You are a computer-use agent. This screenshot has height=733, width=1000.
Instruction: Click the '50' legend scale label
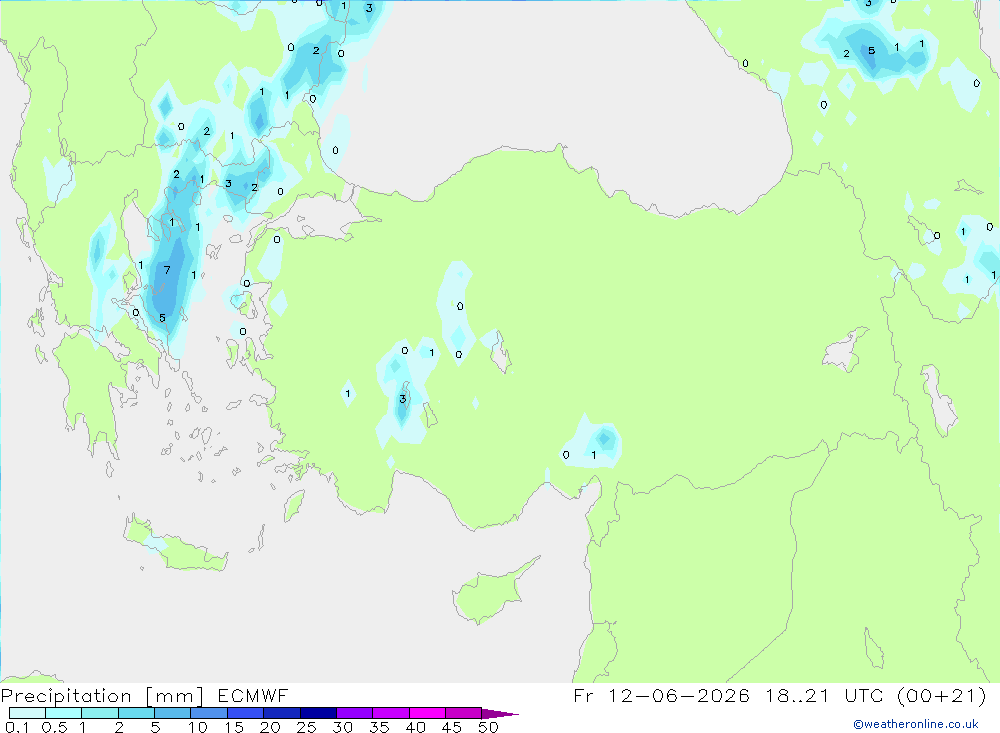click(488, 727)
